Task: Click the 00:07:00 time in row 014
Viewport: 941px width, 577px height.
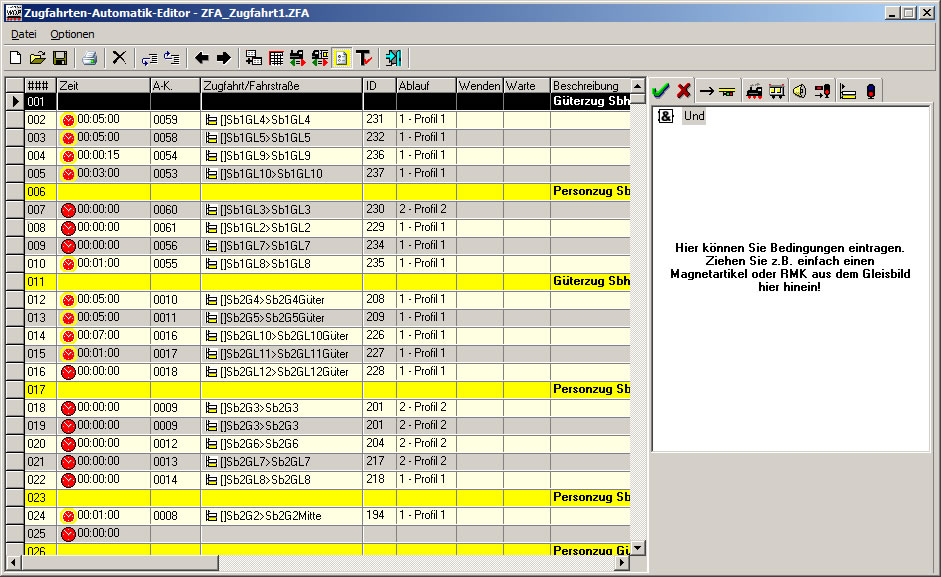Action: pyautogui.click(x=98, y=335)
